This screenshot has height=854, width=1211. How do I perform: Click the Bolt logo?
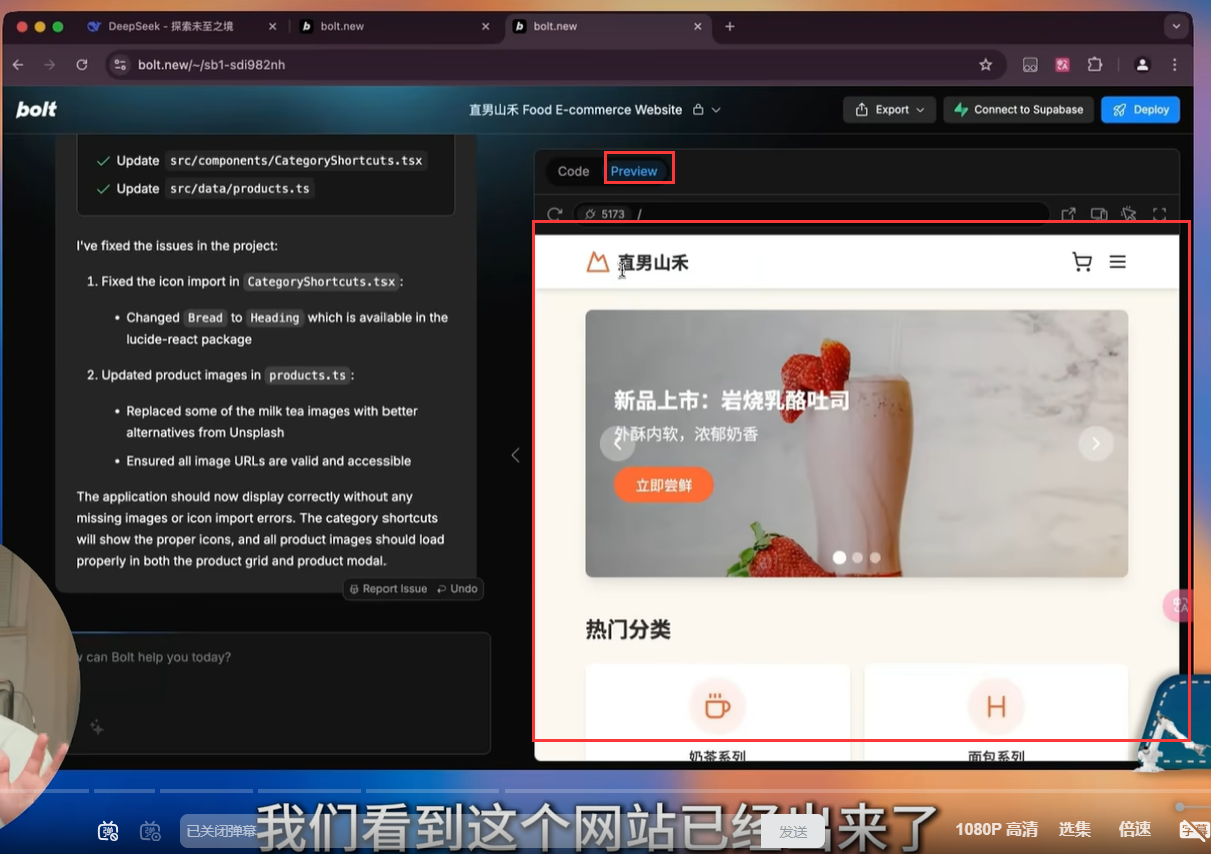[36, 110]
